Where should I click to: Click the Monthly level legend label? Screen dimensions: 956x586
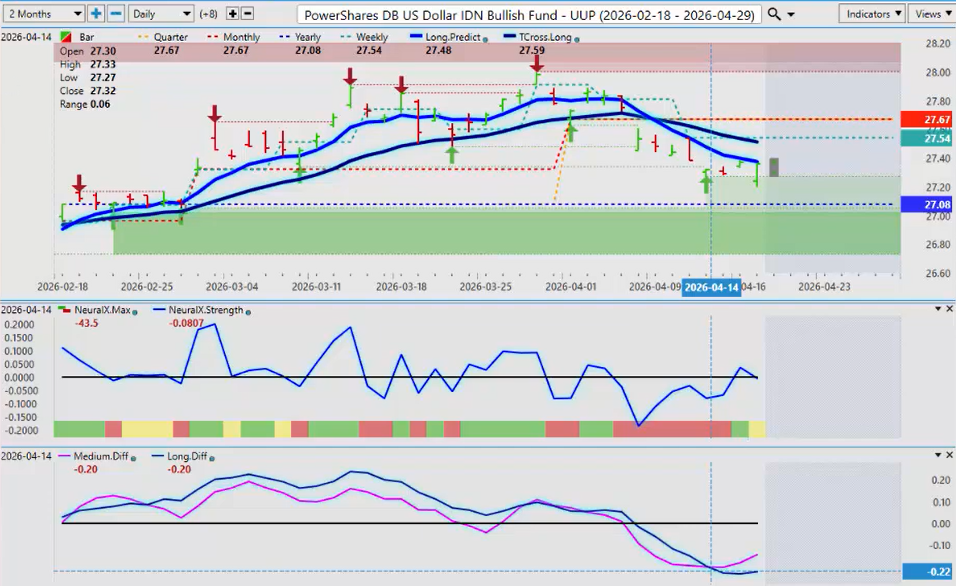point(238,37)
